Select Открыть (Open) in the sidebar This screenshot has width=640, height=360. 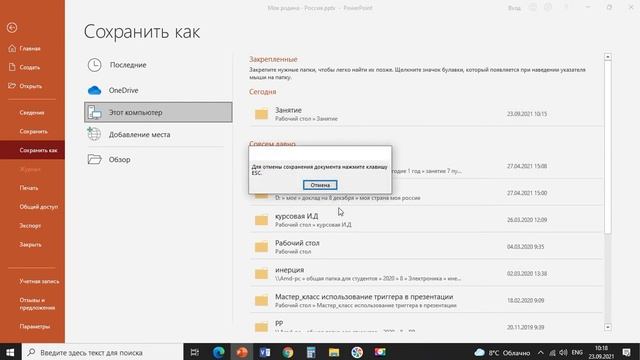pyautogui.click(x=25, y=86)
